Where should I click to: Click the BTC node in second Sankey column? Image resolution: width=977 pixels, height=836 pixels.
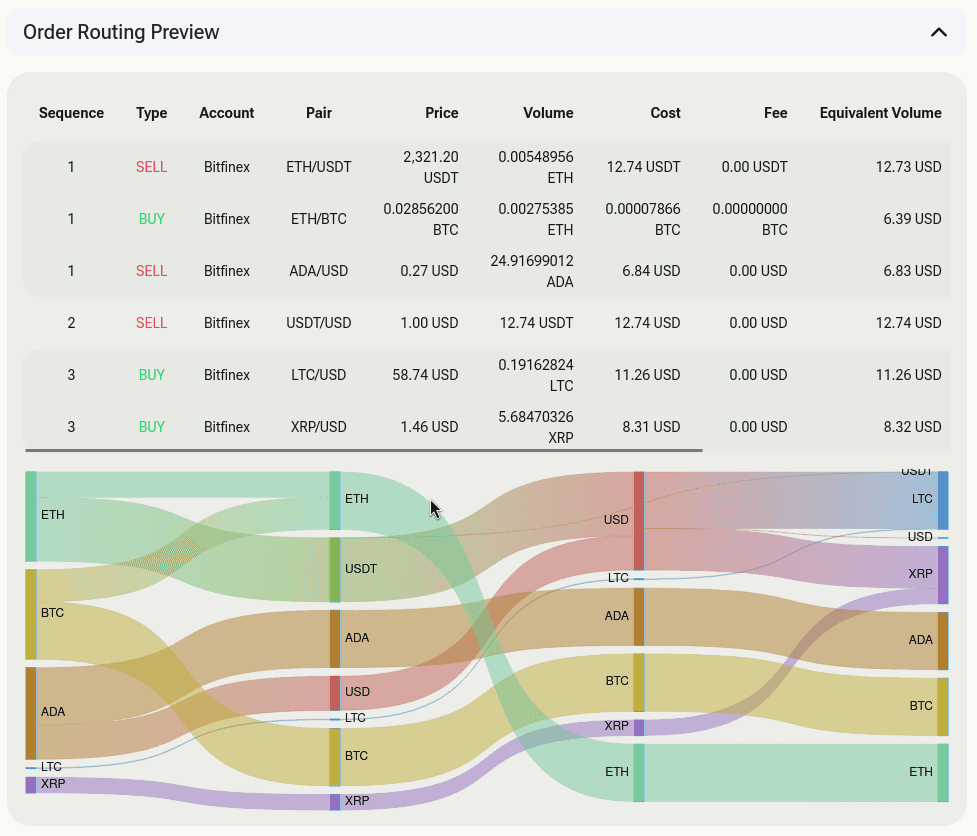335,757
